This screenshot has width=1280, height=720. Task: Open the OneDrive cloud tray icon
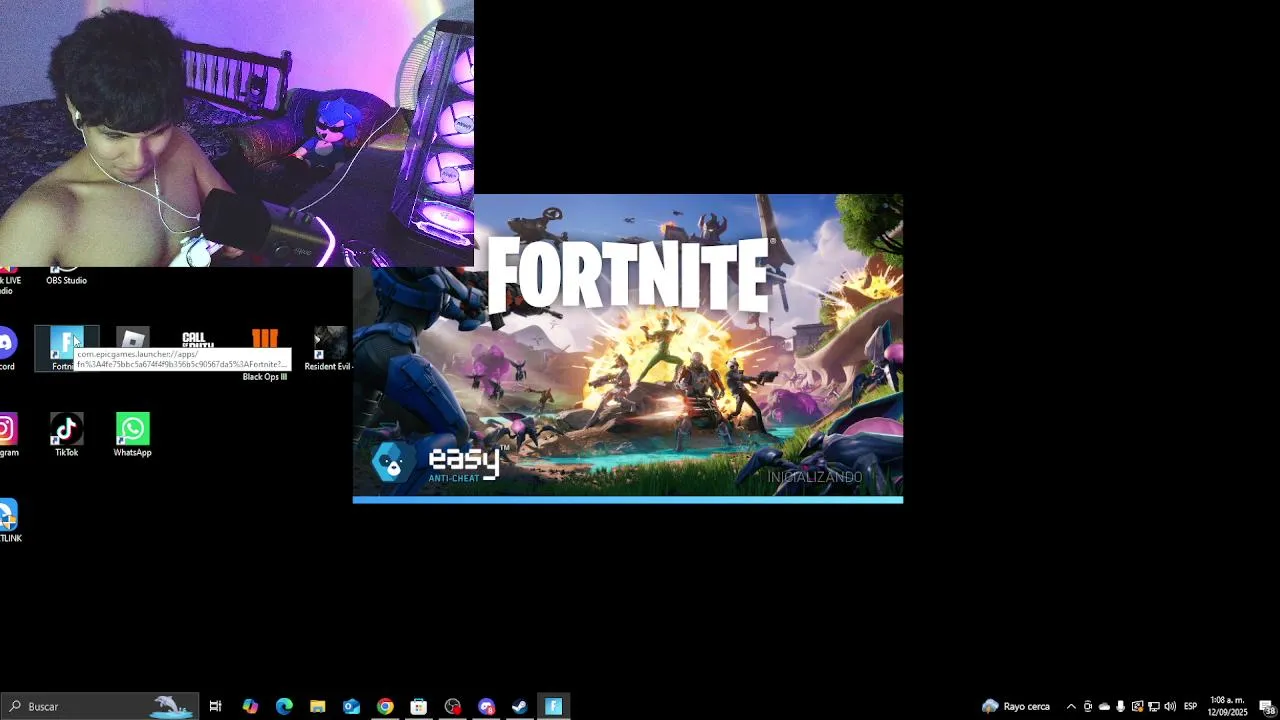(x=1104, y=706)
